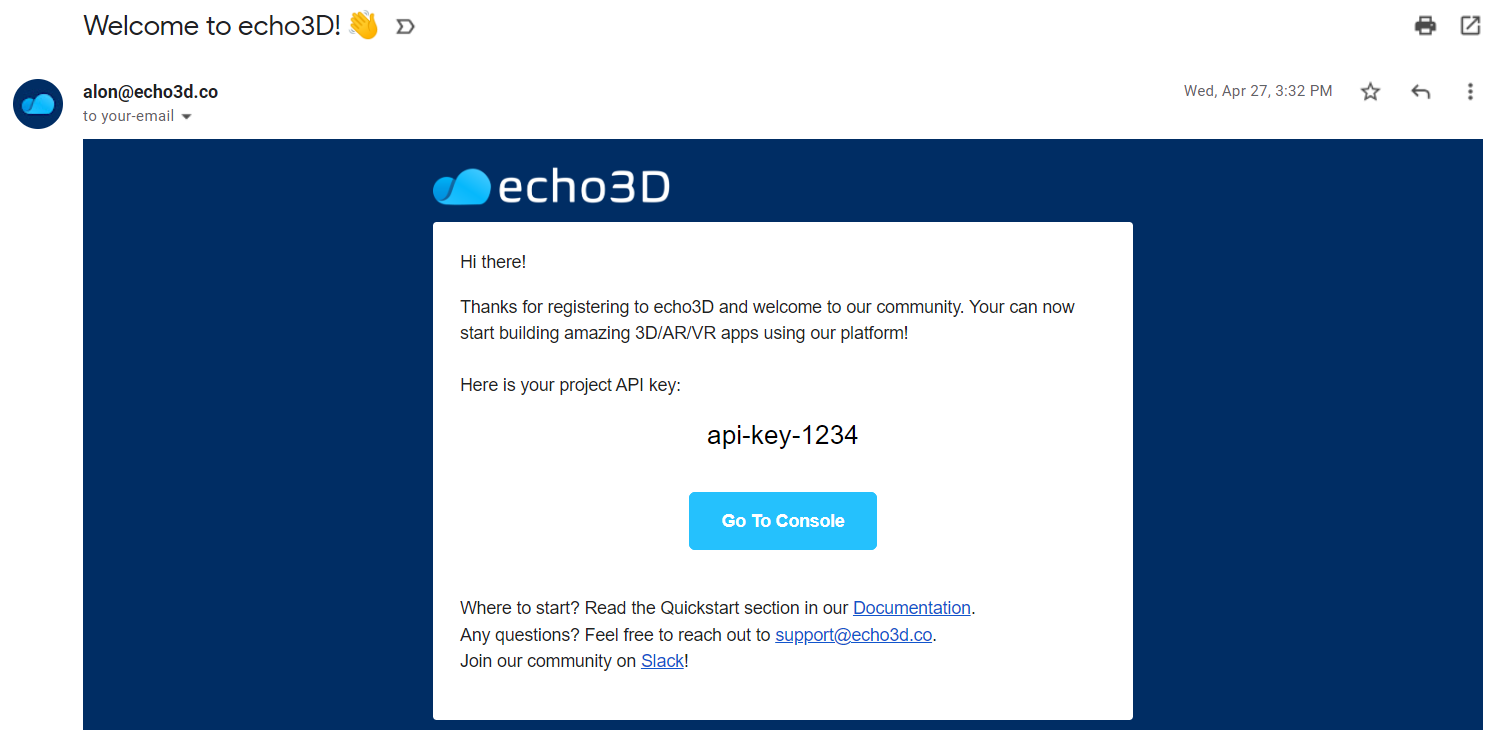Star this echo3D email
Image resolution: width=1501 pixels, height=730 pixels.
1370,92
